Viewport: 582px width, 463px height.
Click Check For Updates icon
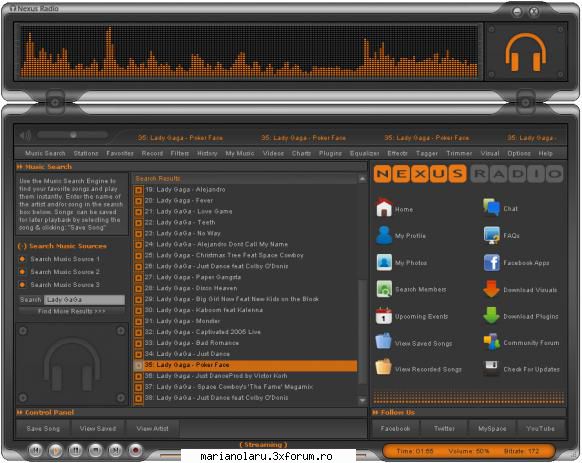(x=491, y=368)
